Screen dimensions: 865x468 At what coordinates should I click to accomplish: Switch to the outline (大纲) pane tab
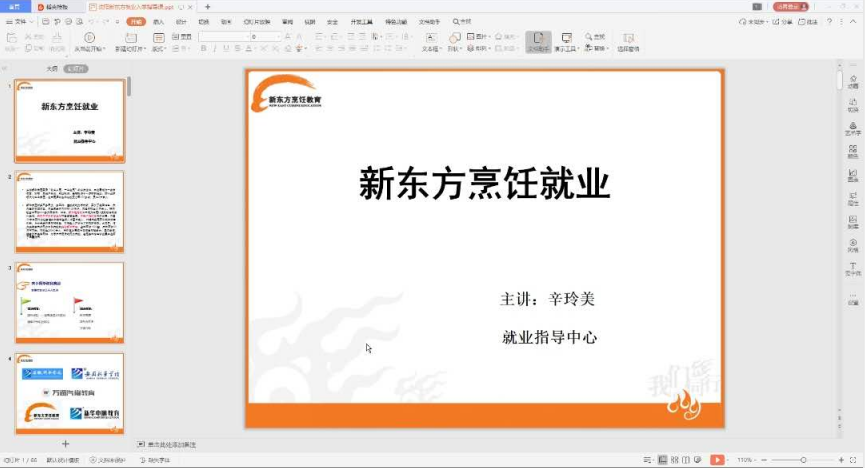coord(52,68)
